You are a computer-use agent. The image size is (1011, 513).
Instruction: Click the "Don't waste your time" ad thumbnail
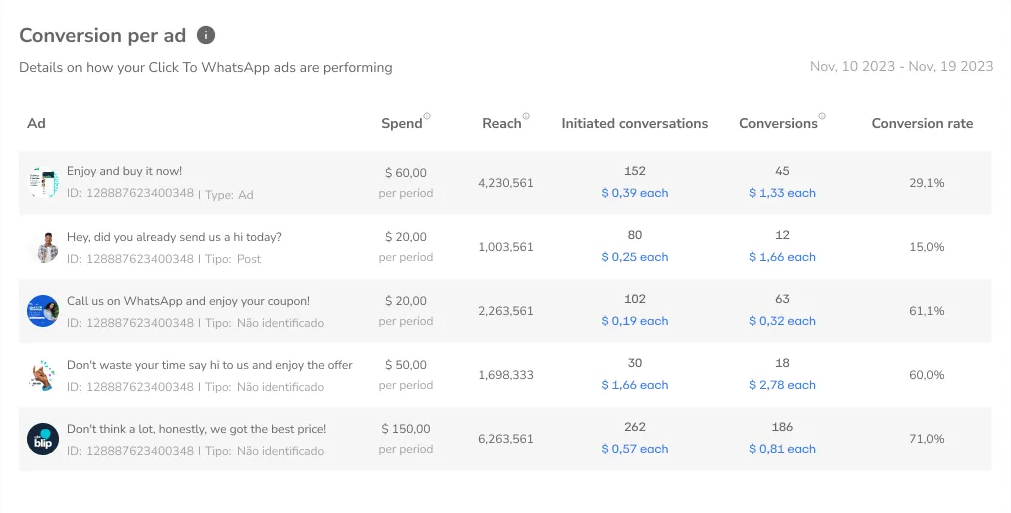click(x=43, y=375)
